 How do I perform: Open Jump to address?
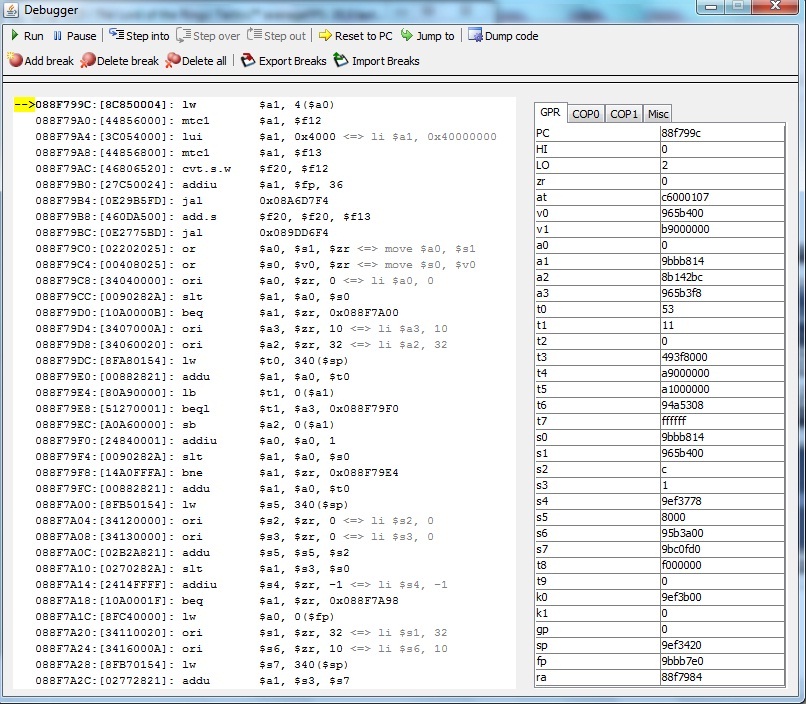point(428,36)
